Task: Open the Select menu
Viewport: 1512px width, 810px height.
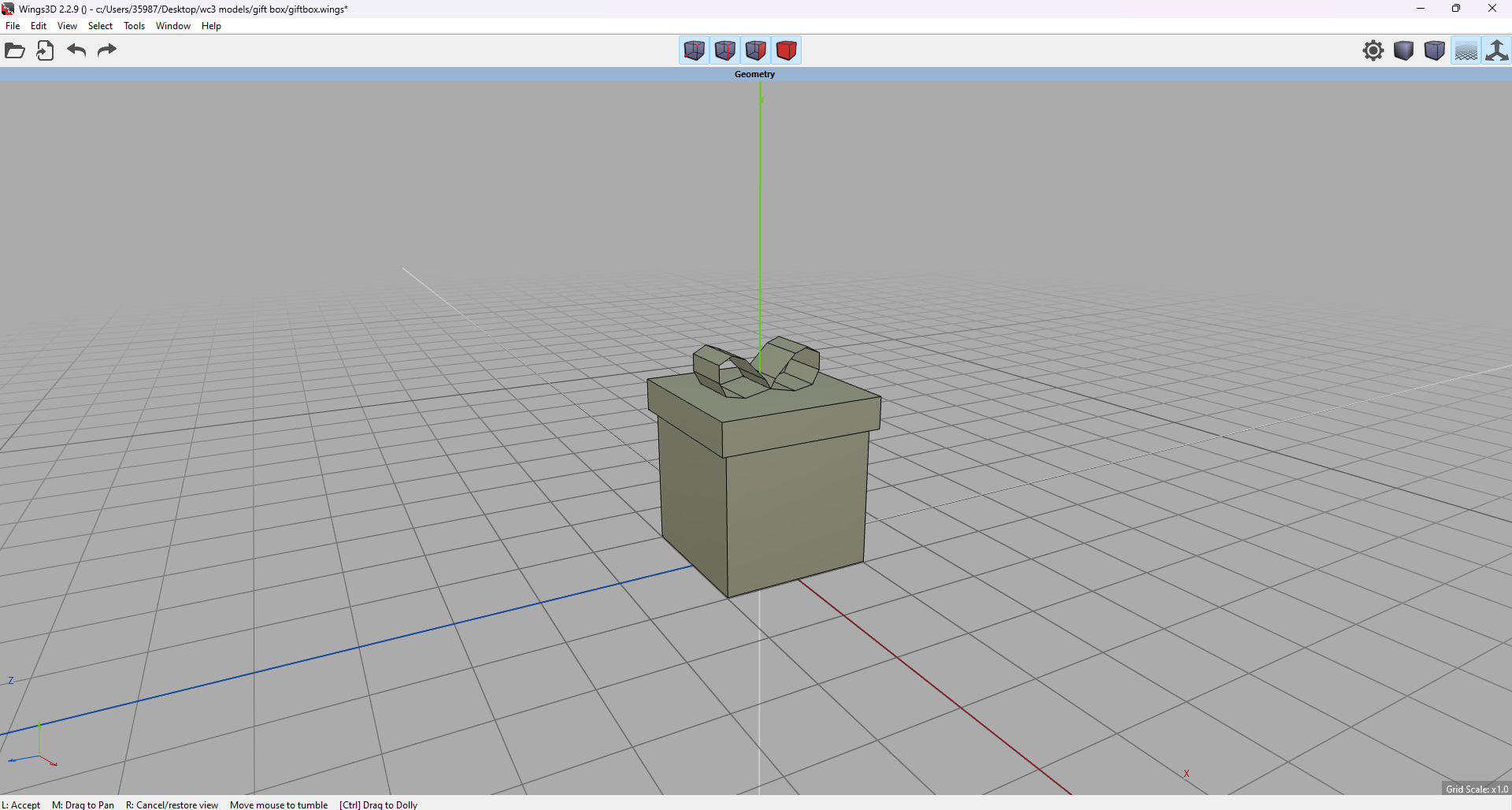Action: [x=100, y=26]
